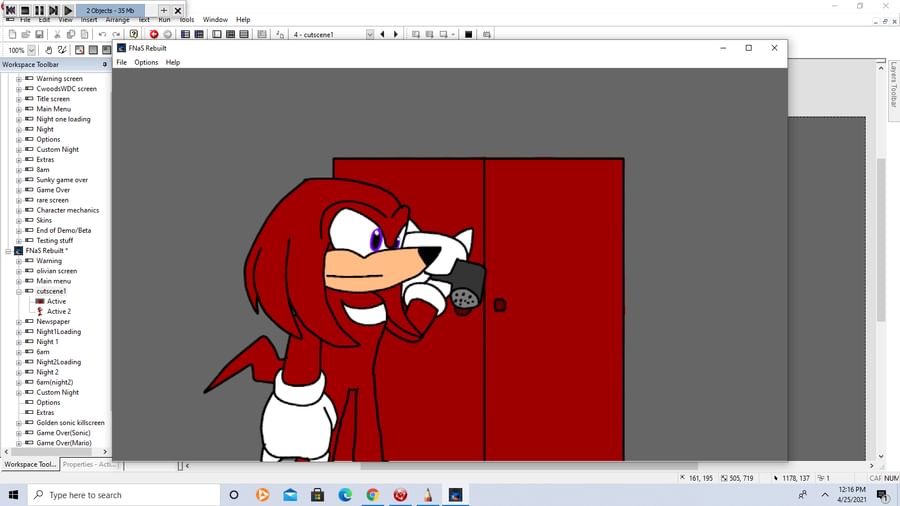Pause the application in the debugger bar
This screenshot has width=900, height=506.
coord(39,10)
